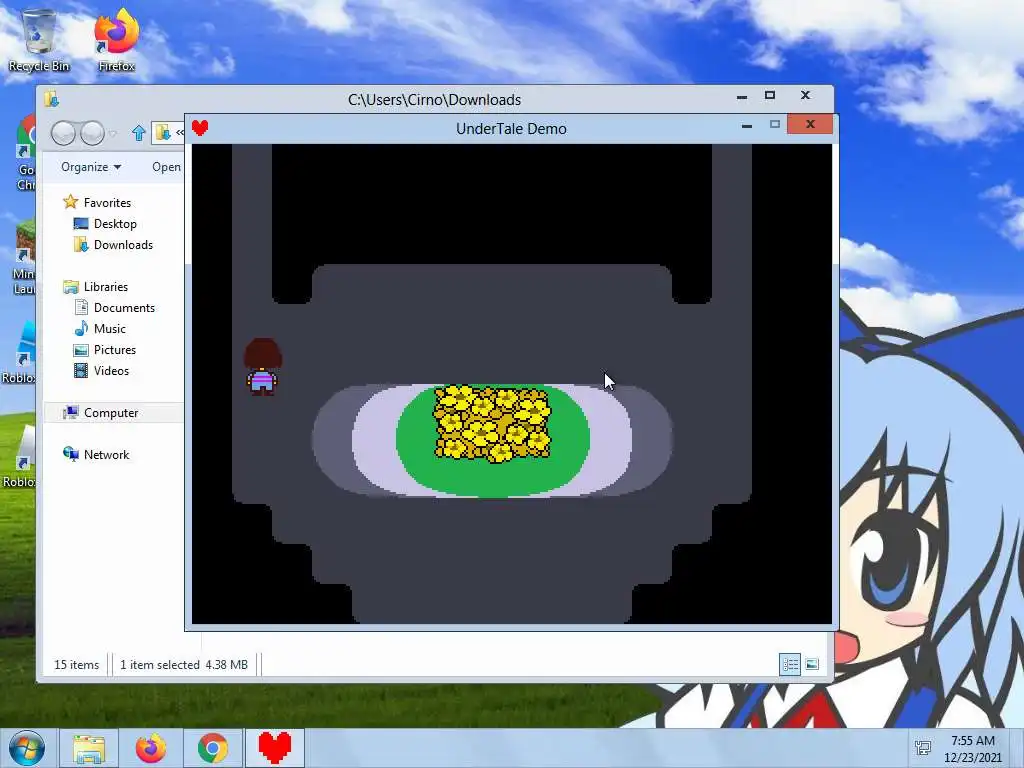Click the Favorites star icon
This screenshot has height=768, width=1024.
pos(71,202)
